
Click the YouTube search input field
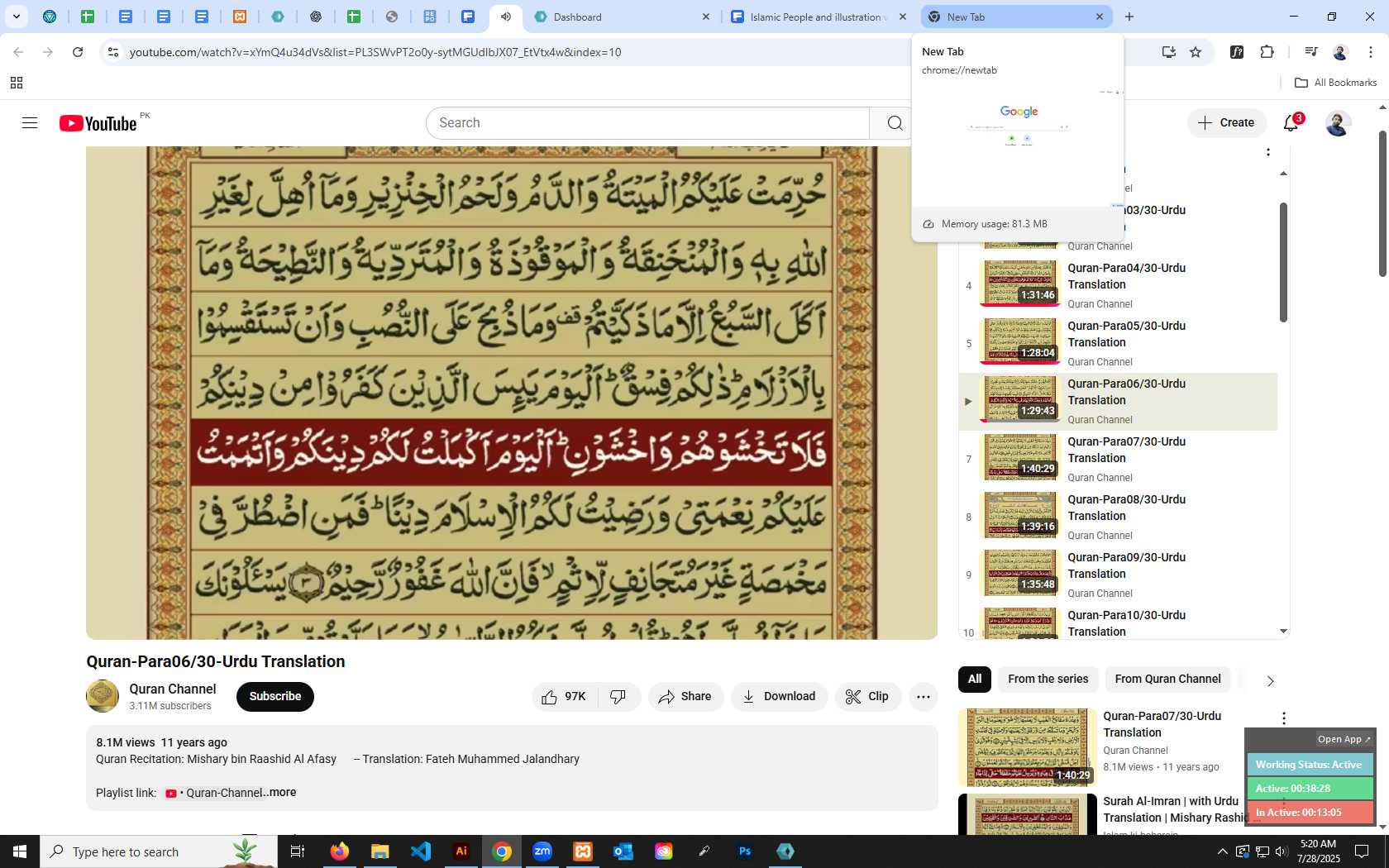coord(647,123)
